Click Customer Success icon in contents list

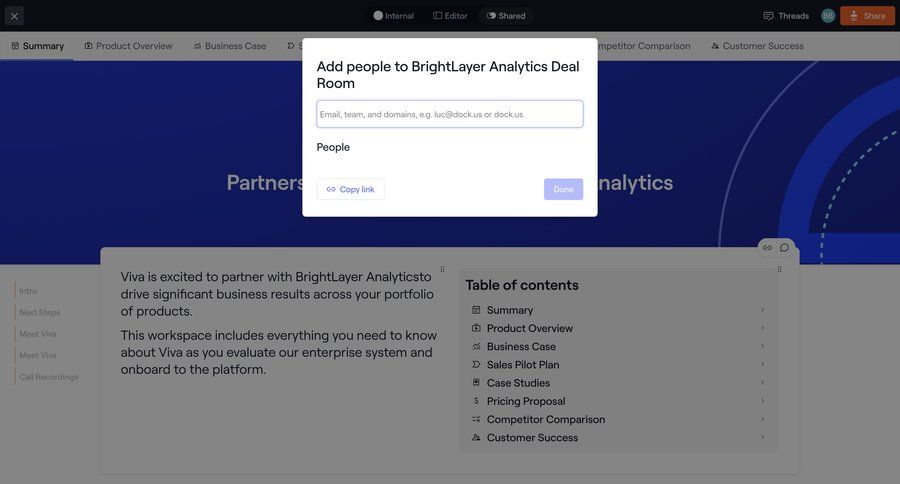click(476, 437)
